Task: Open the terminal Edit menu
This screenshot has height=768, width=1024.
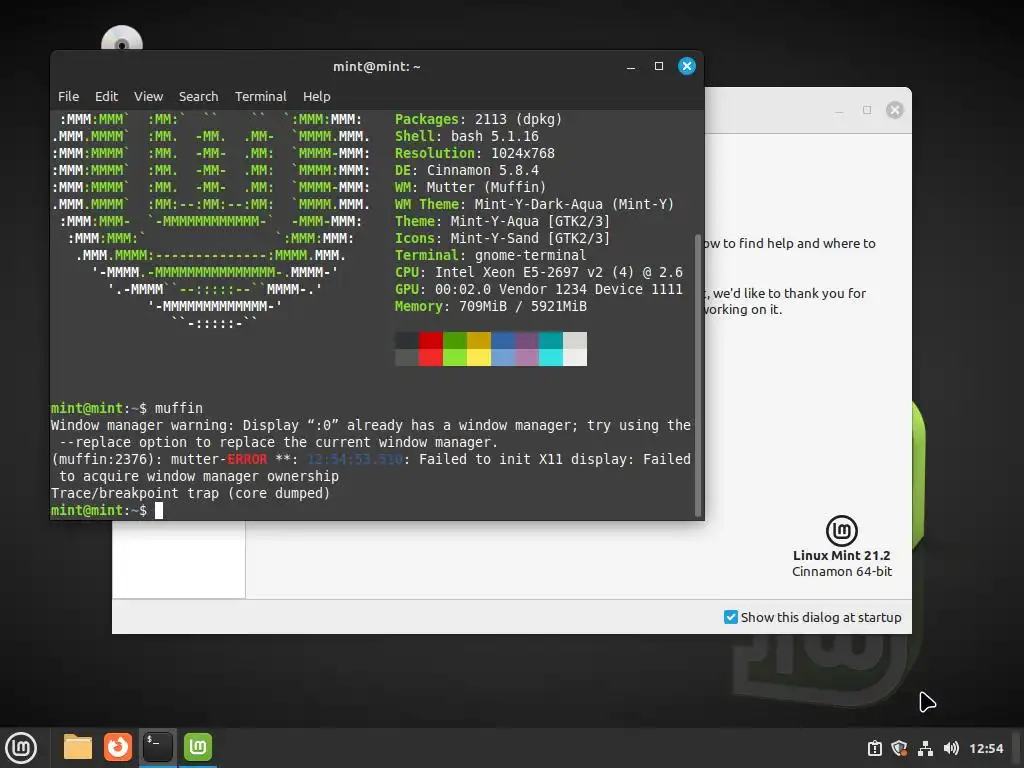Action: (106, 97)
